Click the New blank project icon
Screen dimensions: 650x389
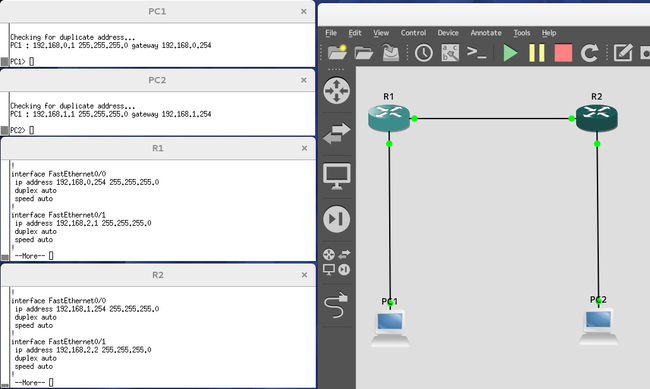[x=337, y=53]
